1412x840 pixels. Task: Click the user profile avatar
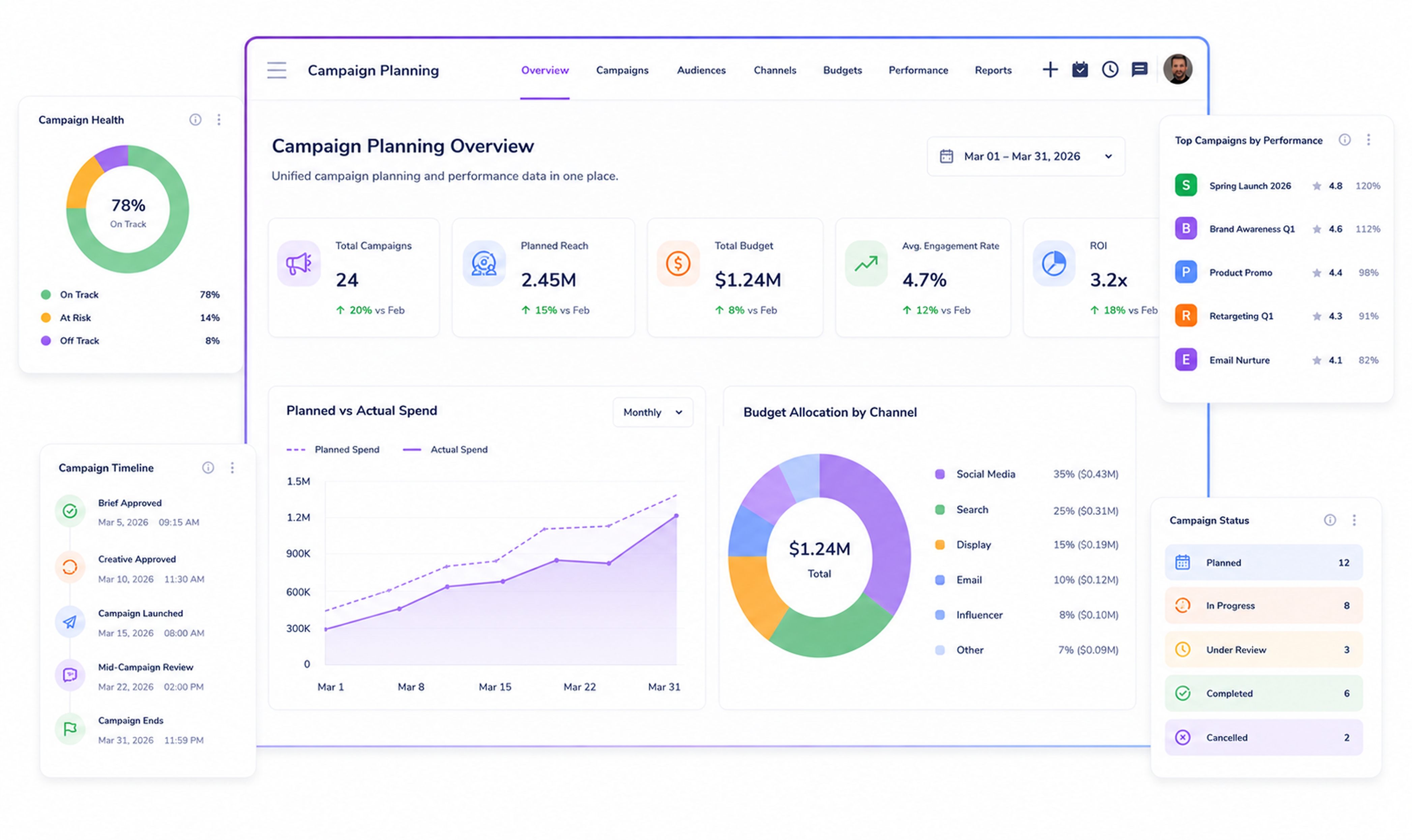pos(1177,69)
